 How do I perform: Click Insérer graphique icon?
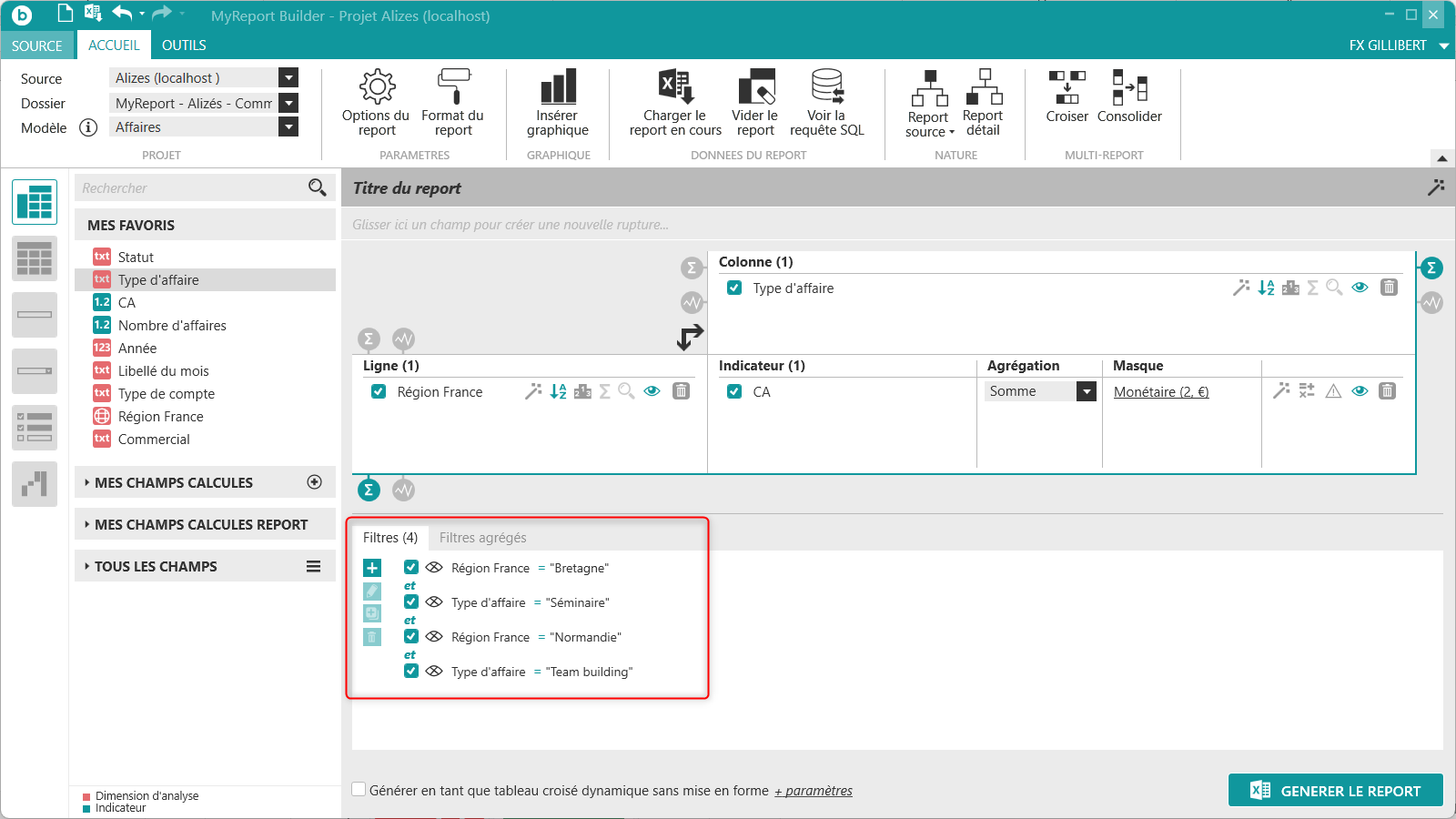coord(558,86)
